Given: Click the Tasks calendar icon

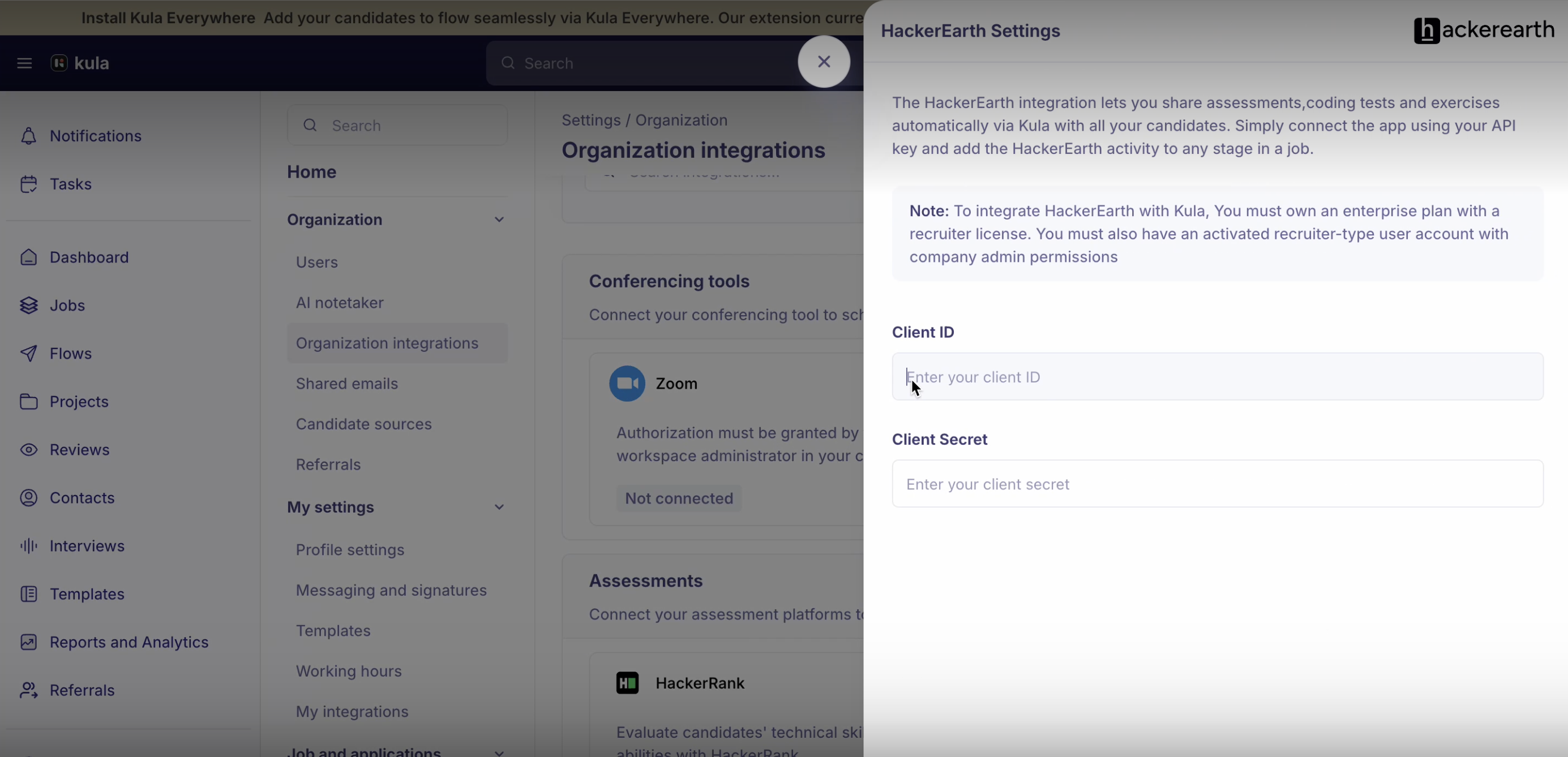Looking at the screenshot, I should (29, 184).
